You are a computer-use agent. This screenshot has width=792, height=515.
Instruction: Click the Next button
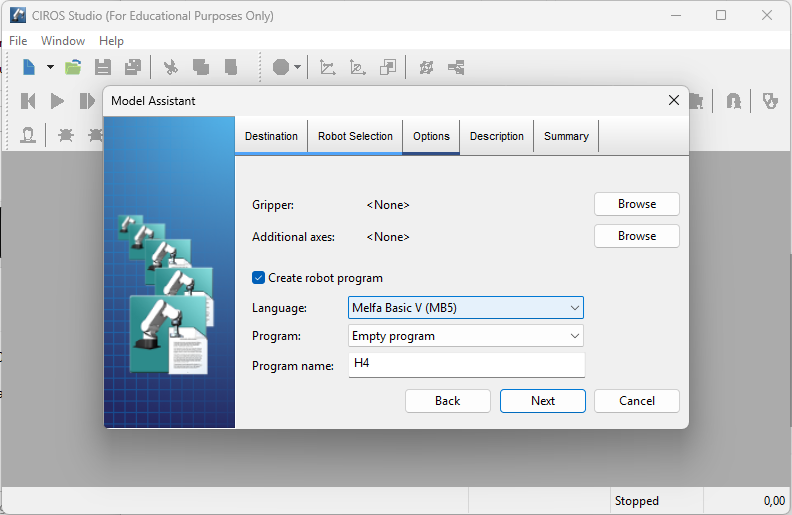(543, 401)
